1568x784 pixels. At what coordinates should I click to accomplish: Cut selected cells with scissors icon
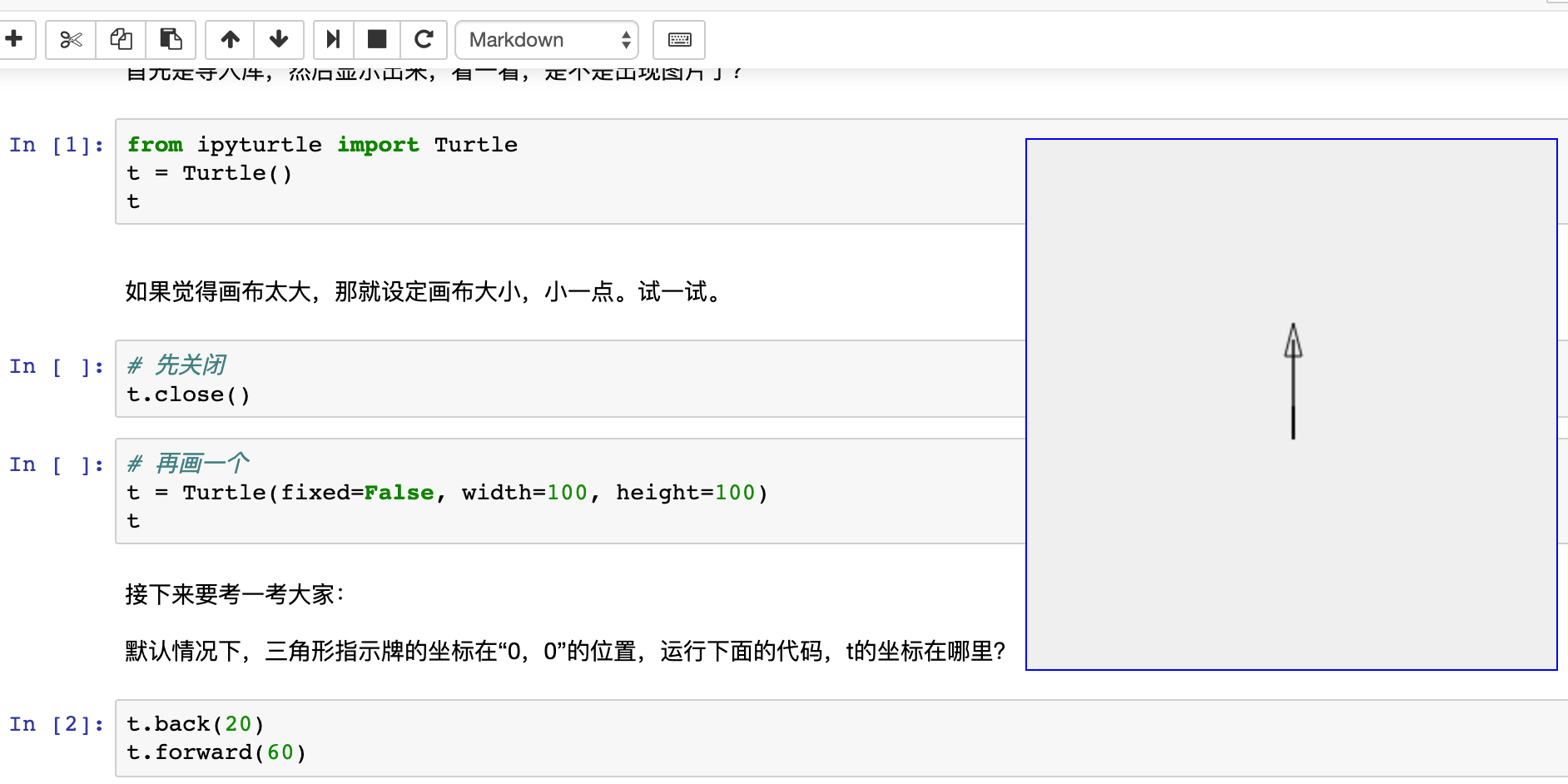tap(71, 39)
